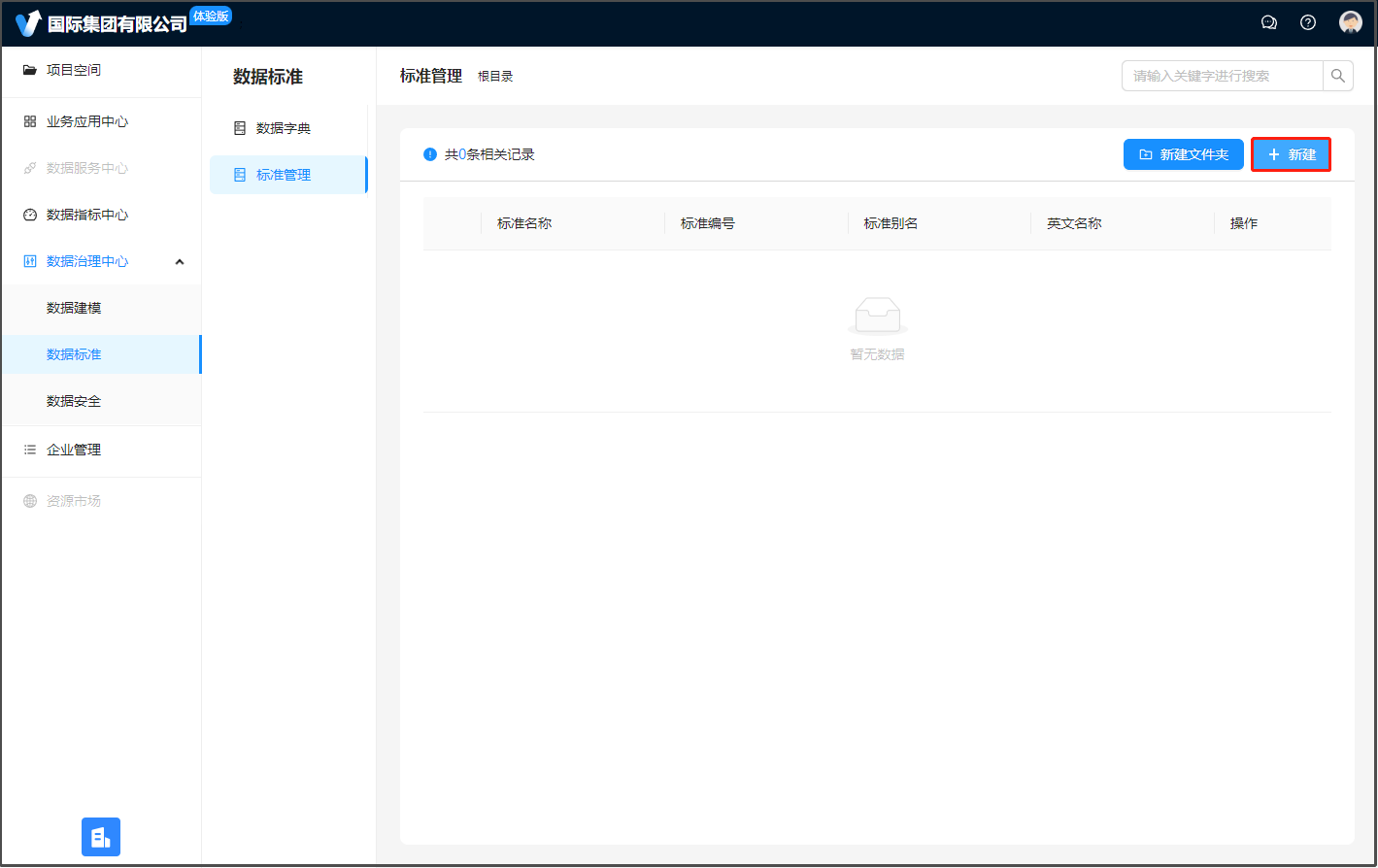Image resolution: width=1378 pixels, height=868 pixels.
Task: Open the chat message icon in header
Action: (x=1268, y=22)
